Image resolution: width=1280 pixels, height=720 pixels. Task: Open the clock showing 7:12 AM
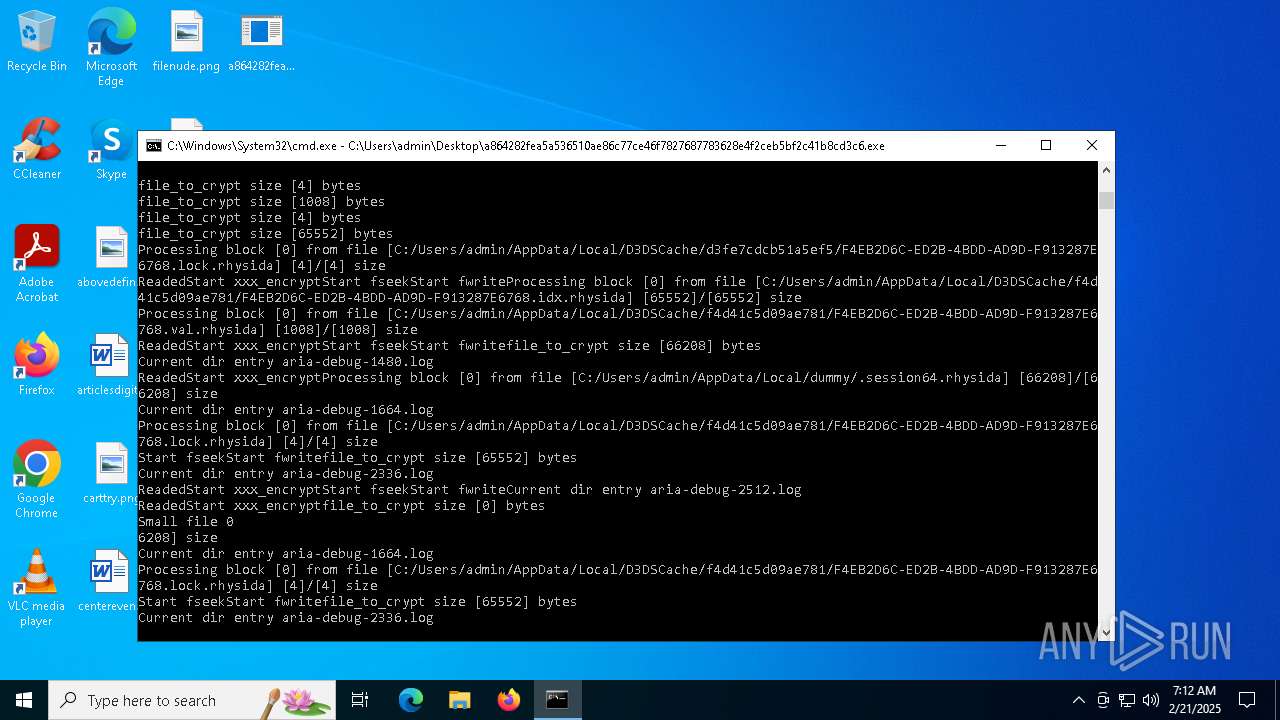point(1196,700)
